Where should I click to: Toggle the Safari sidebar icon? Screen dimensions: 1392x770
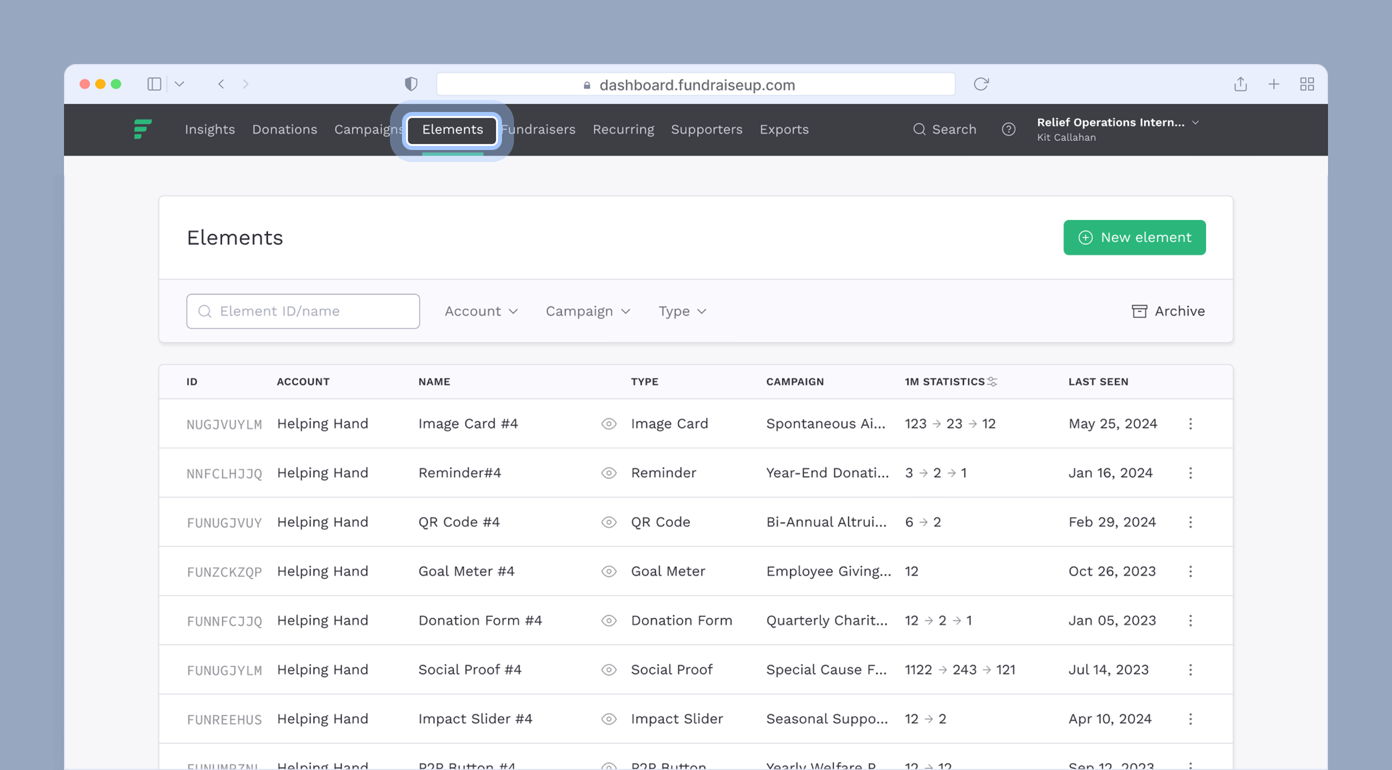point(154,84)
